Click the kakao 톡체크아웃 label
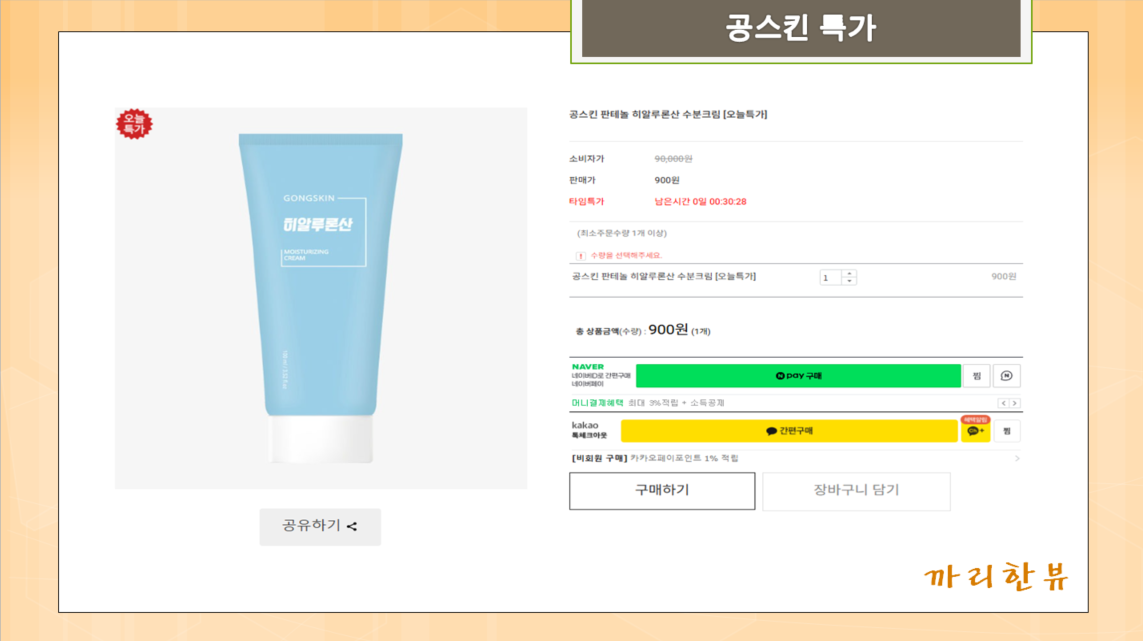This screenshot has width=1143, height=641. pos(589,430)
